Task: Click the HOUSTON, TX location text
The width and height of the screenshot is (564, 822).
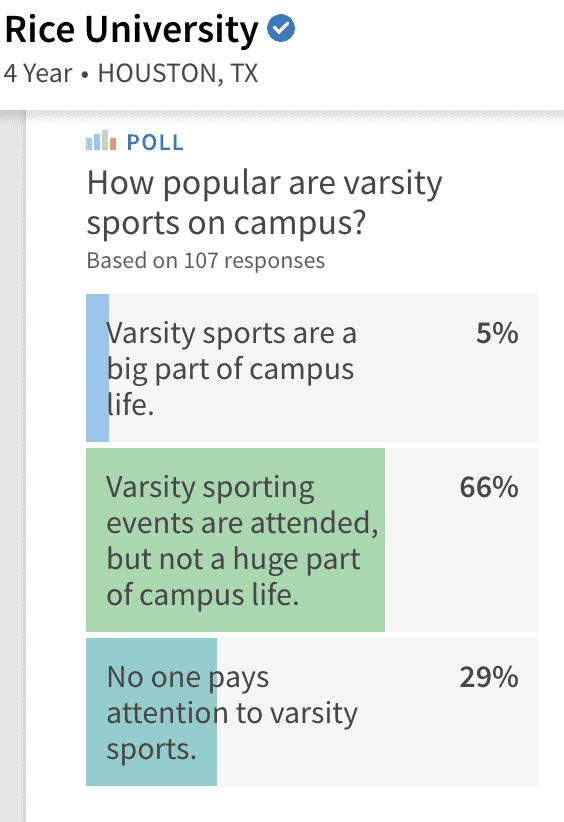Action: (x=178, y=73)
